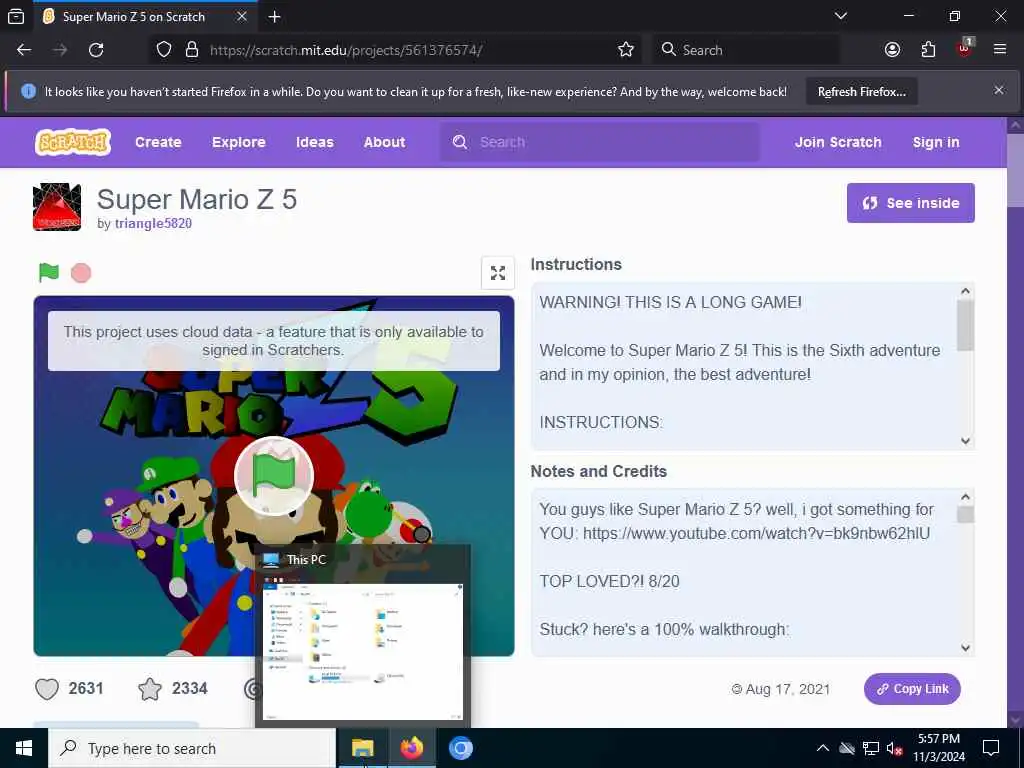Open the blue circular taskbar app icon

click(460, 748)
